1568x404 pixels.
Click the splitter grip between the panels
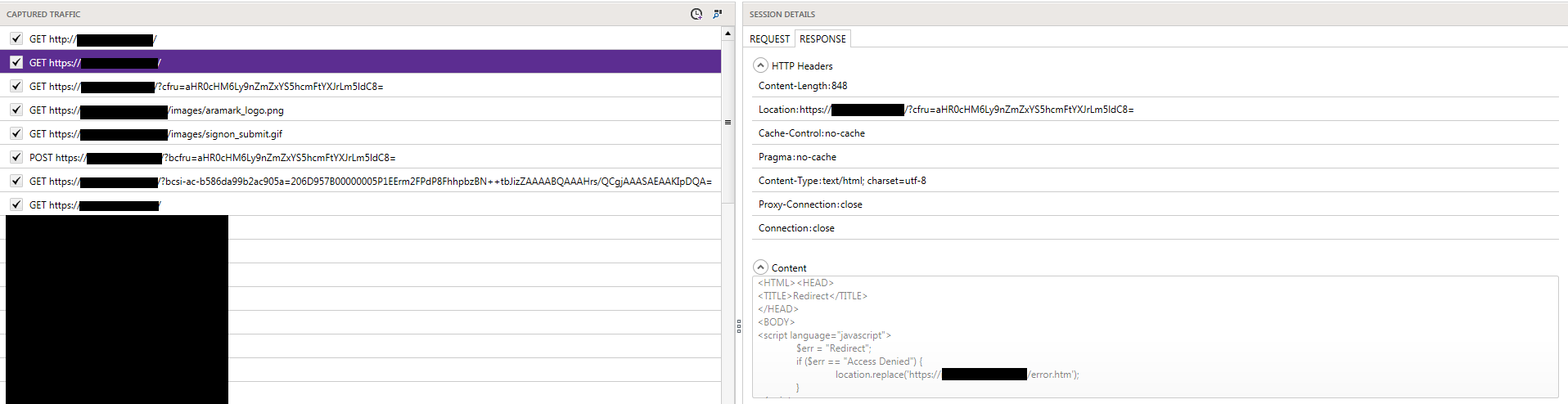738,325
